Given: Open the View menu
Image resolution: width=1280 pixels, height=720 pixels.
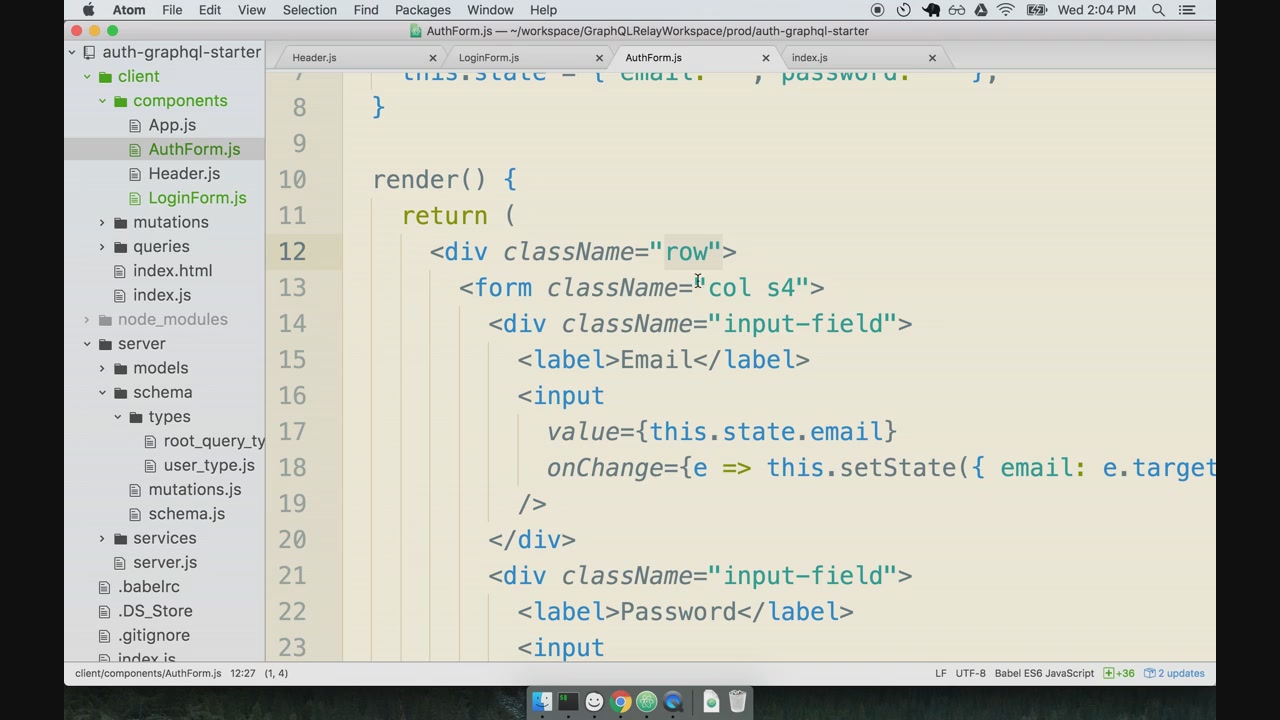Looking at the screenshot, I should pos(252,10).
